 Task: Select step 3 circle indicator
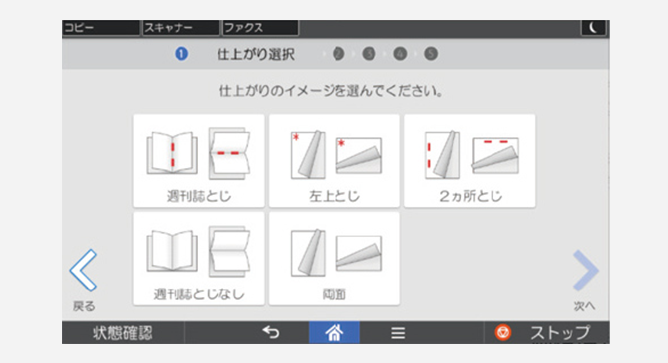(x=369, y=54)
